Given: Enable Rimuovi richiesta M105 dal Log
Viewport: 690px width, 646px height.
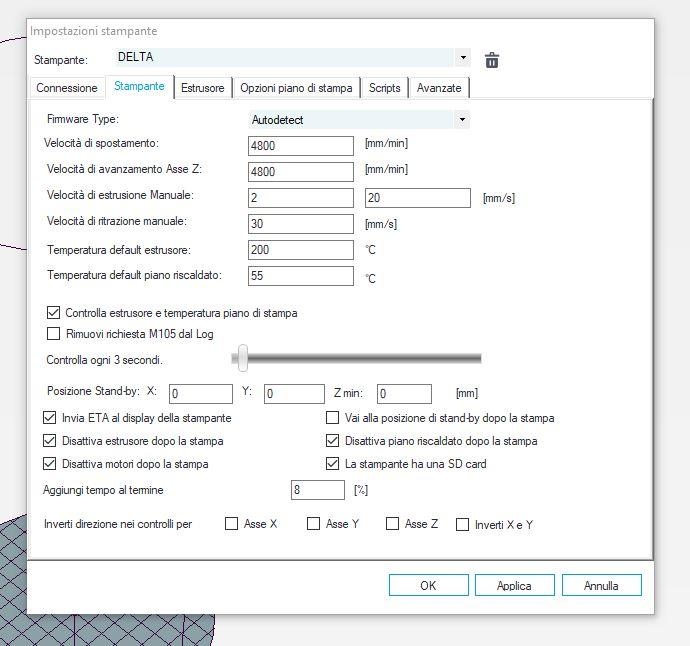Looking at the screenshot, I should tap(53, 334).
